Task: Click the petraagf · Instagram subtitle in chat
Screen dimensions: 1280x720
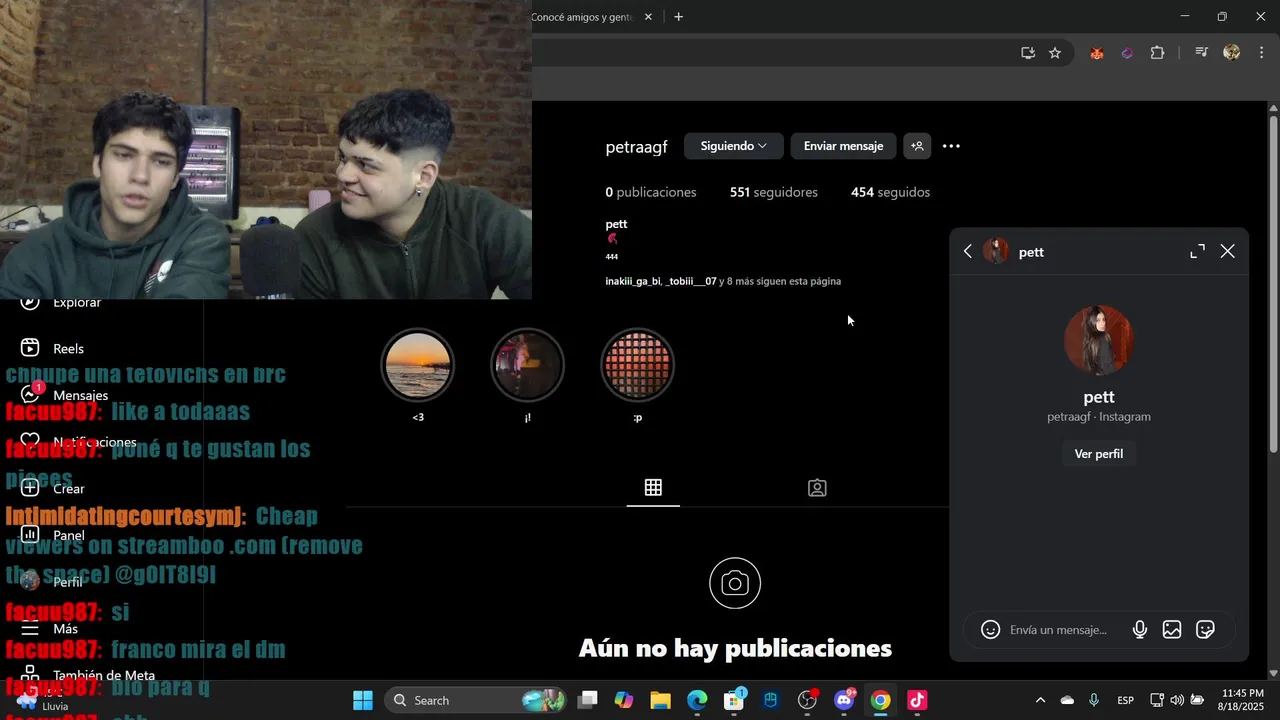Action: click(1099, 416)
